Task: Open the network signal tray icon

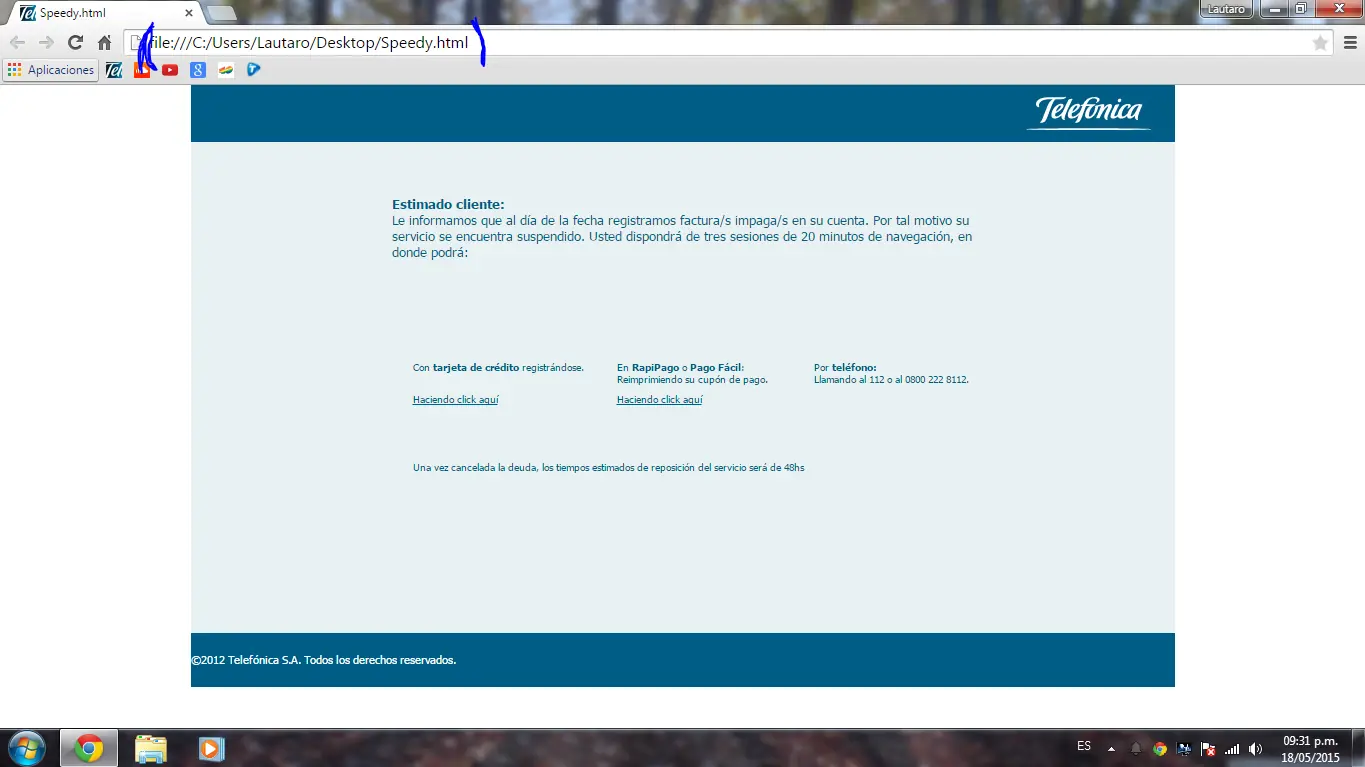Action: (1232, 748)
